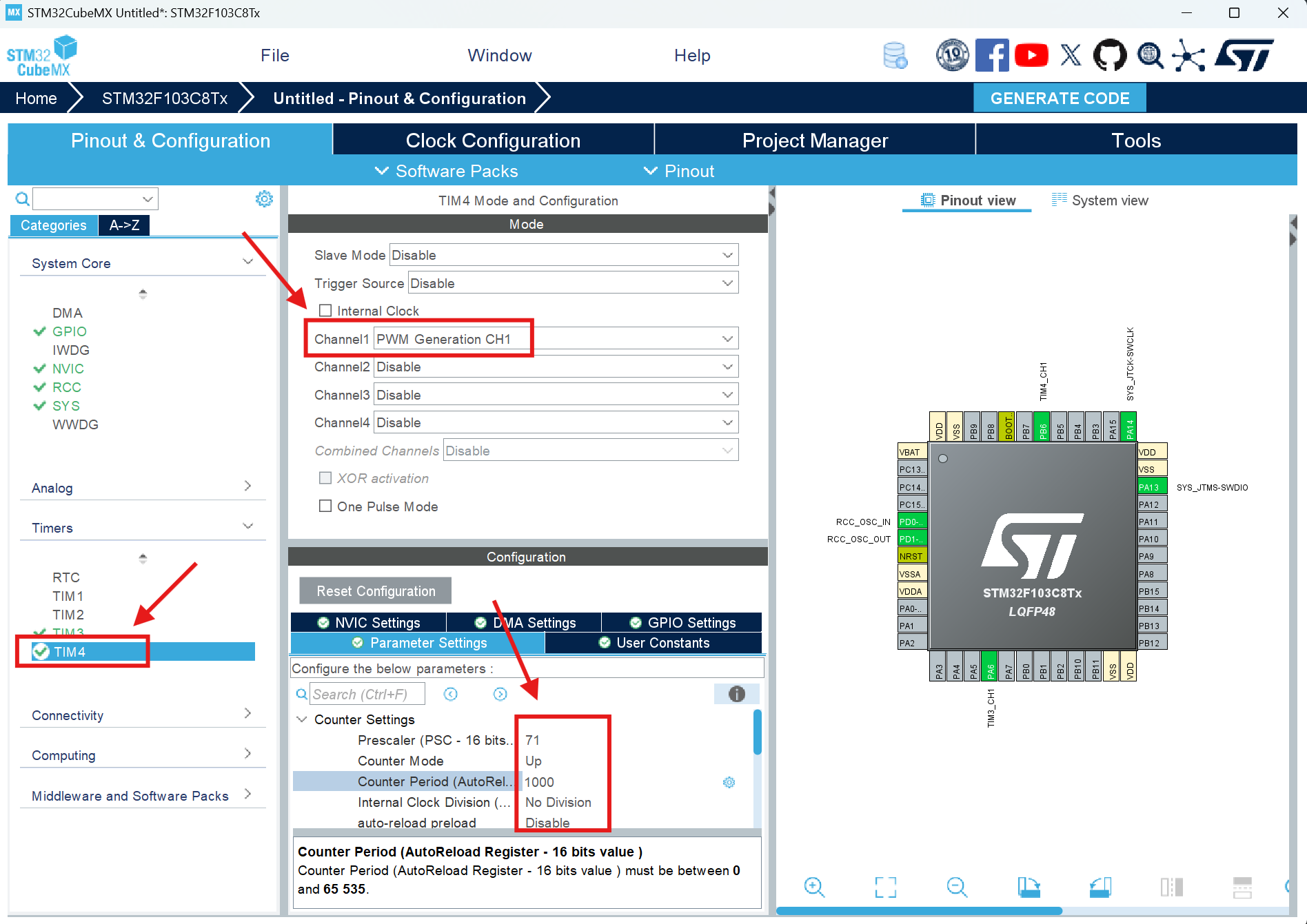1307x924 pixels.
Task: Click the STM32CubeMX home logo
Action: (42, 56)
